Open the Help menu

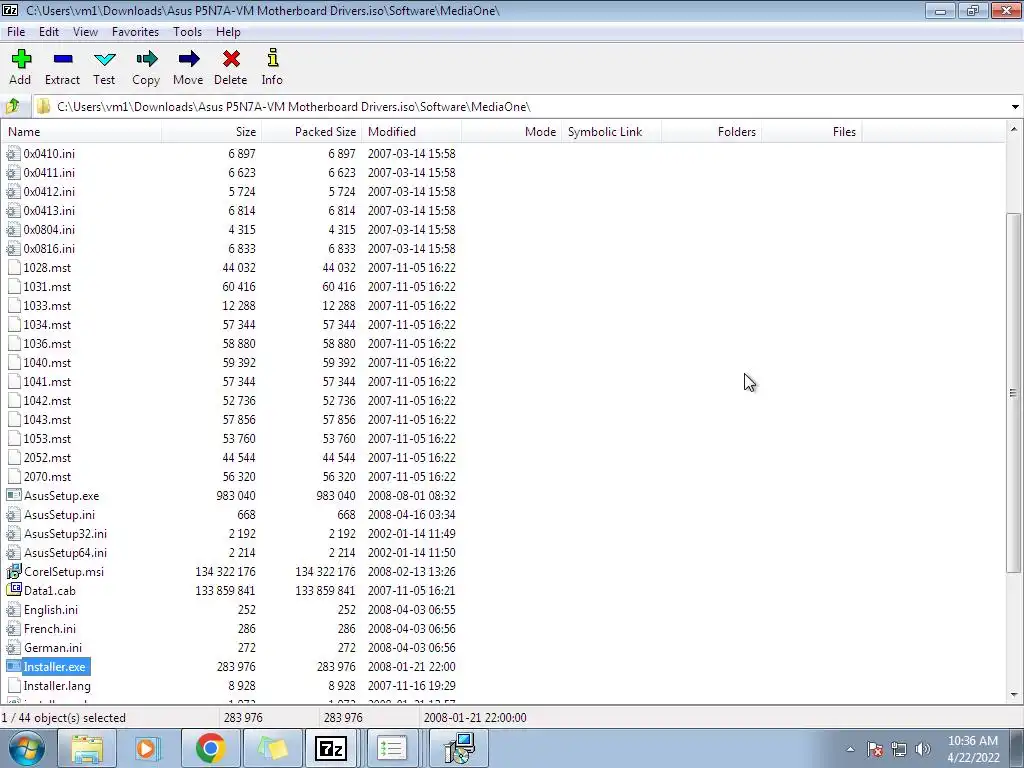pyautogui.click(x=228, y=31)
